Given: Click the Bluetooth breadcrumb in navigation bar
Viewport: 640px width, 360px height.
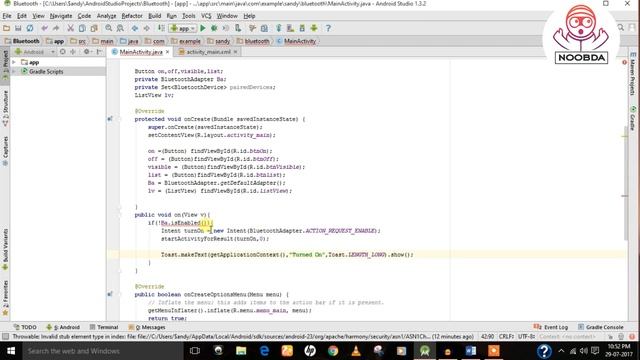Looking at the screenshot, I should click(22, 41).
